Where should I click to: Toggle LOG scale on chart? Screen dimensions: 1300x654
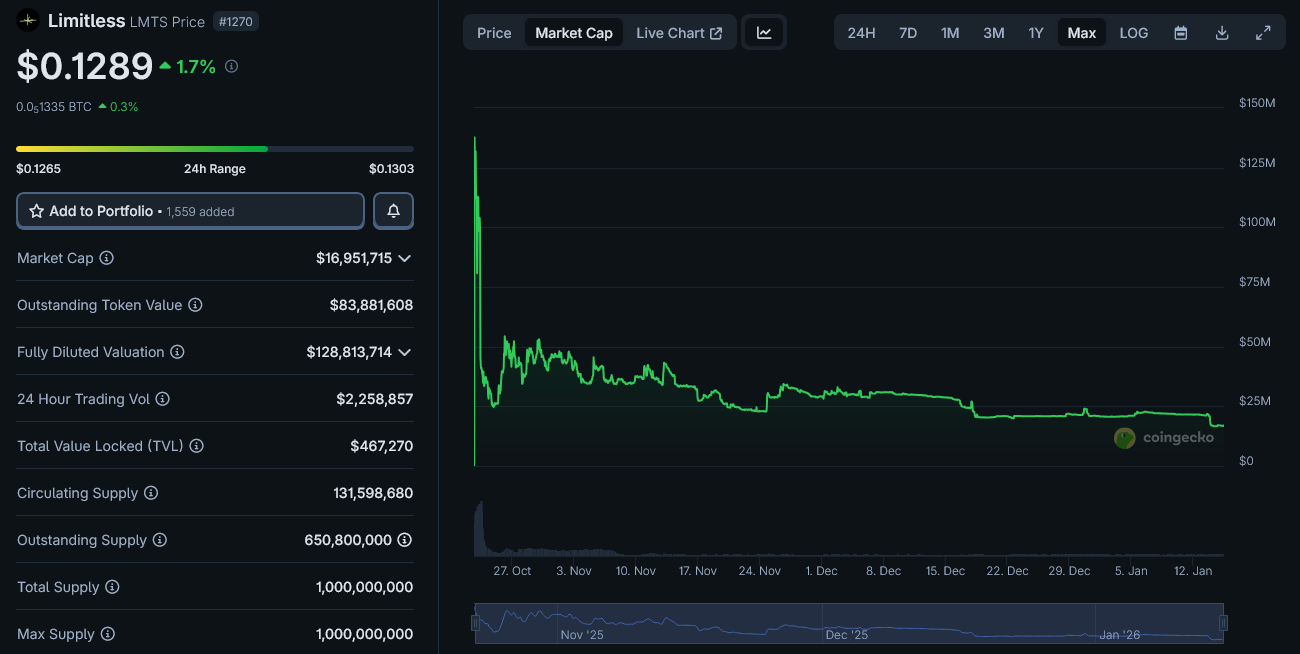pos(1134,33)
